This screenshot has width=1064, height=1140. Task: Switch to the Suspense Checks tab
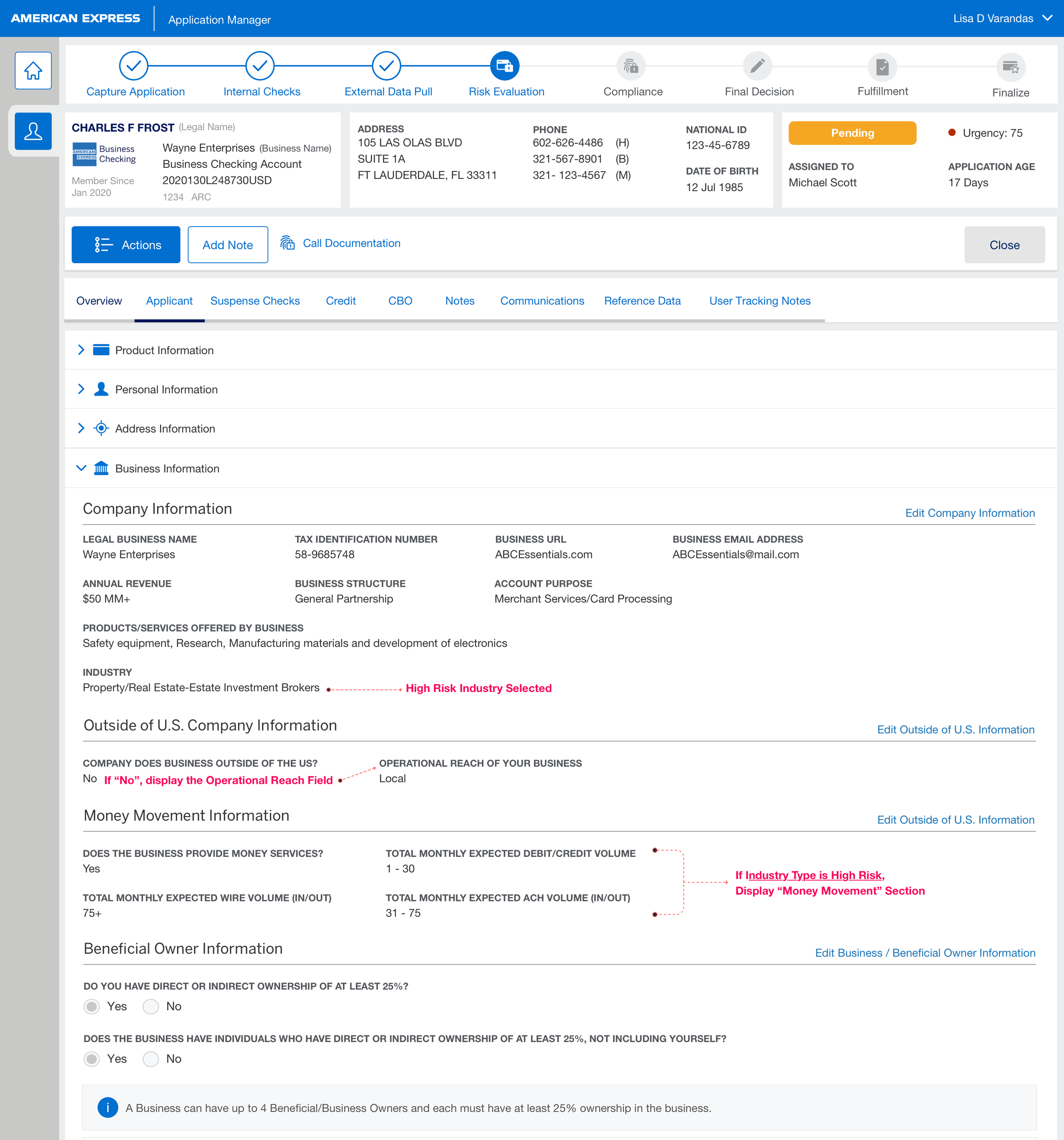255,301
